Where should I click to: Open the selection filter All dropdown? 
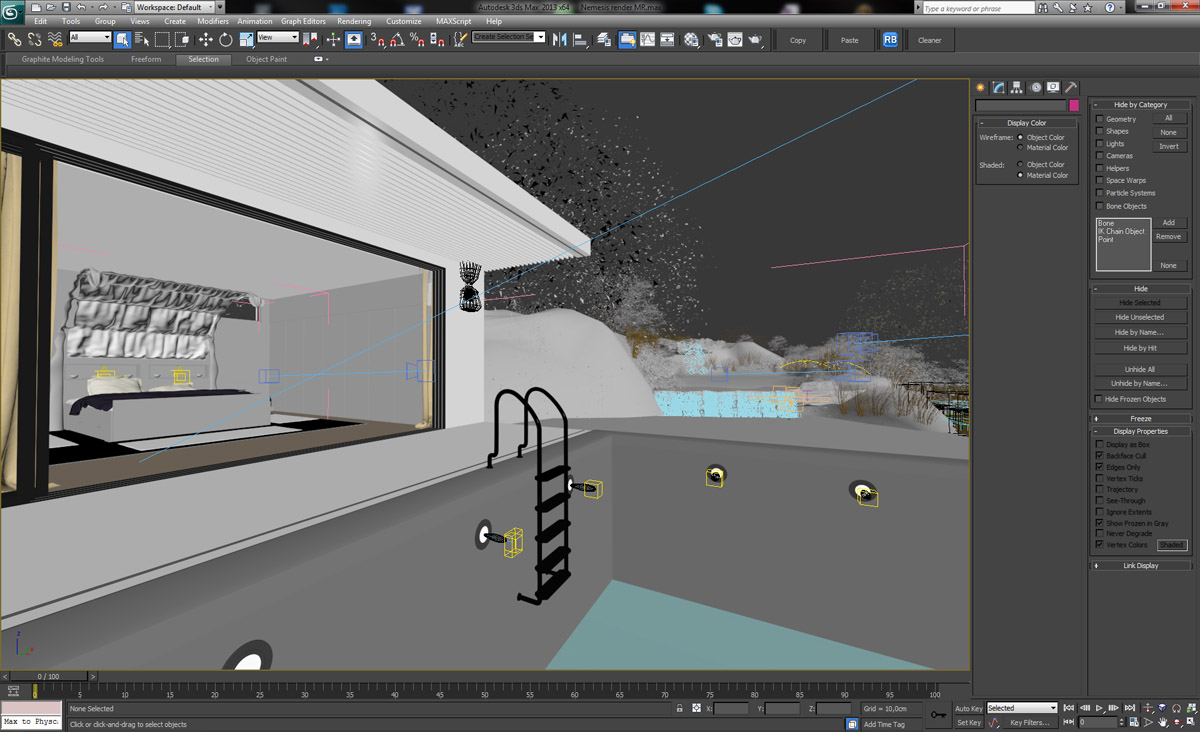coord(90,38)
